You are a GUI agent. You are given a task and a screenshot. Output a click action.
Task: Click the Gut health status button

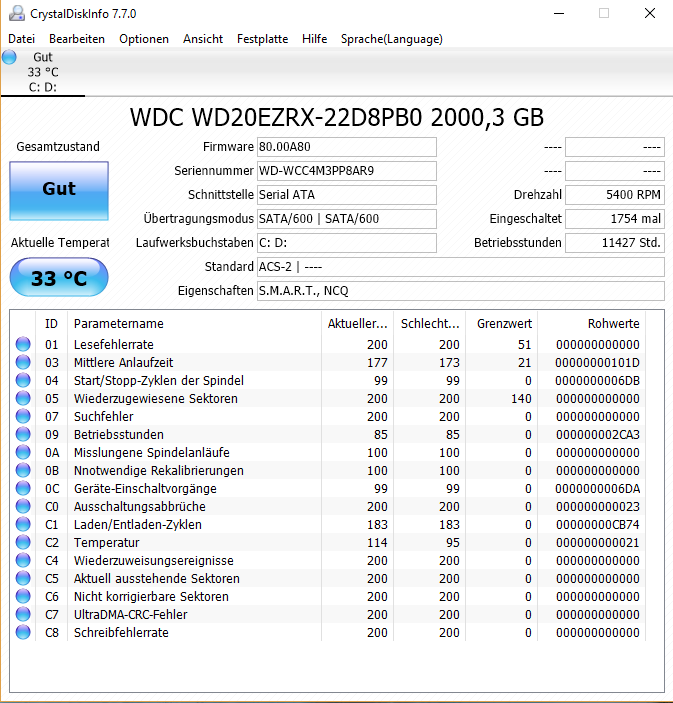tap(59, 191)
